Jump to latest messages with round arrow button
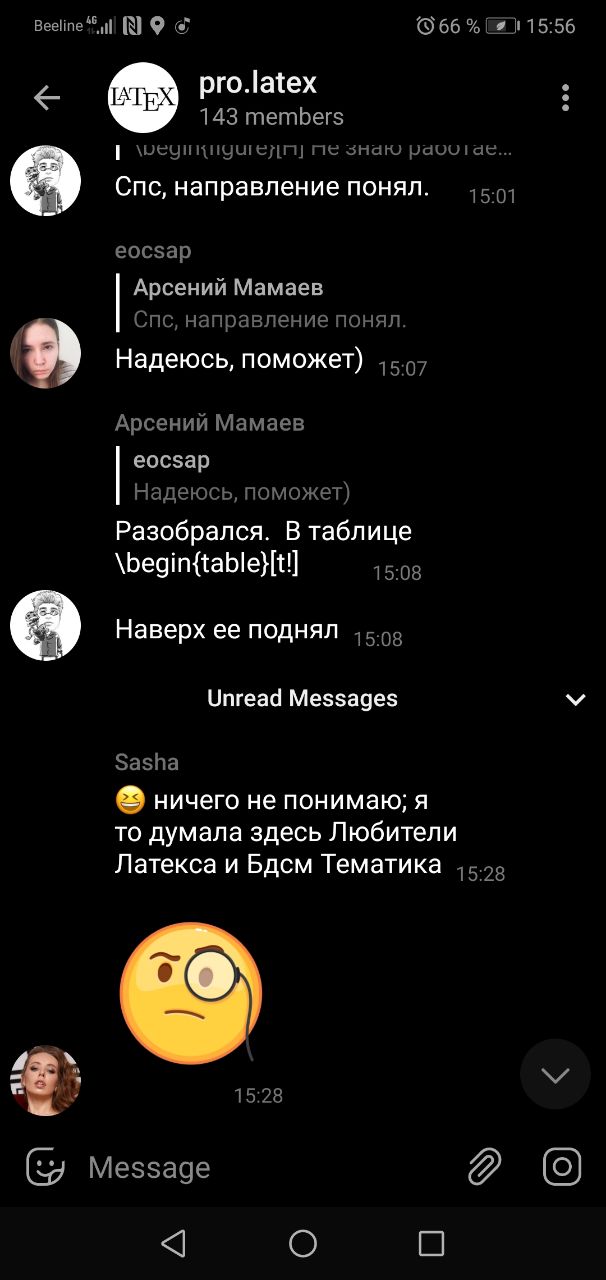606x1280 pixels. [x=555, y=1074]
